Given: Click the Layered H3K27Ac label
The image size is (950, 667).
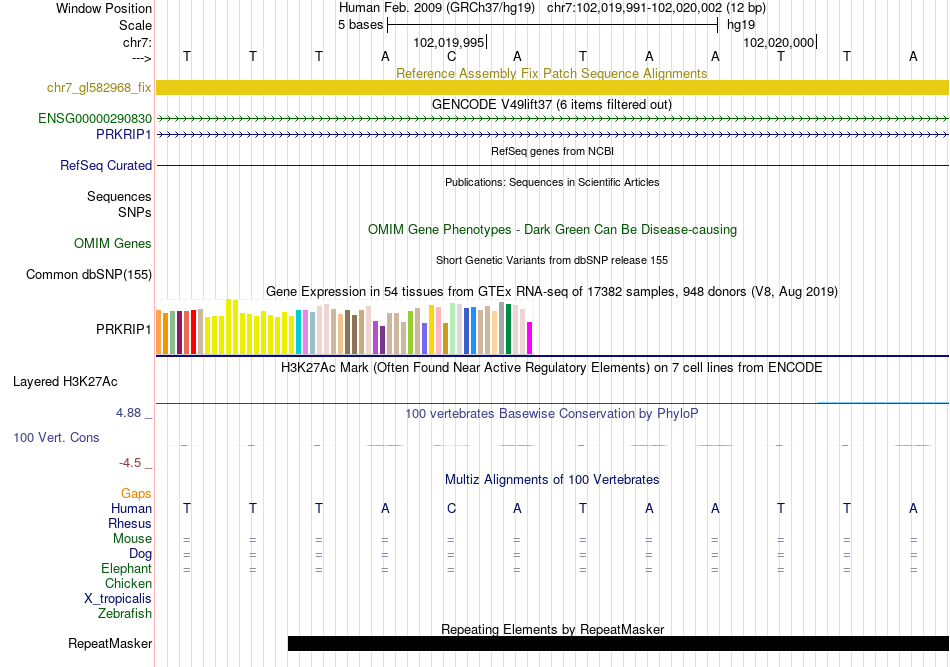Looking at the screenshot, I should coord(65,382).
